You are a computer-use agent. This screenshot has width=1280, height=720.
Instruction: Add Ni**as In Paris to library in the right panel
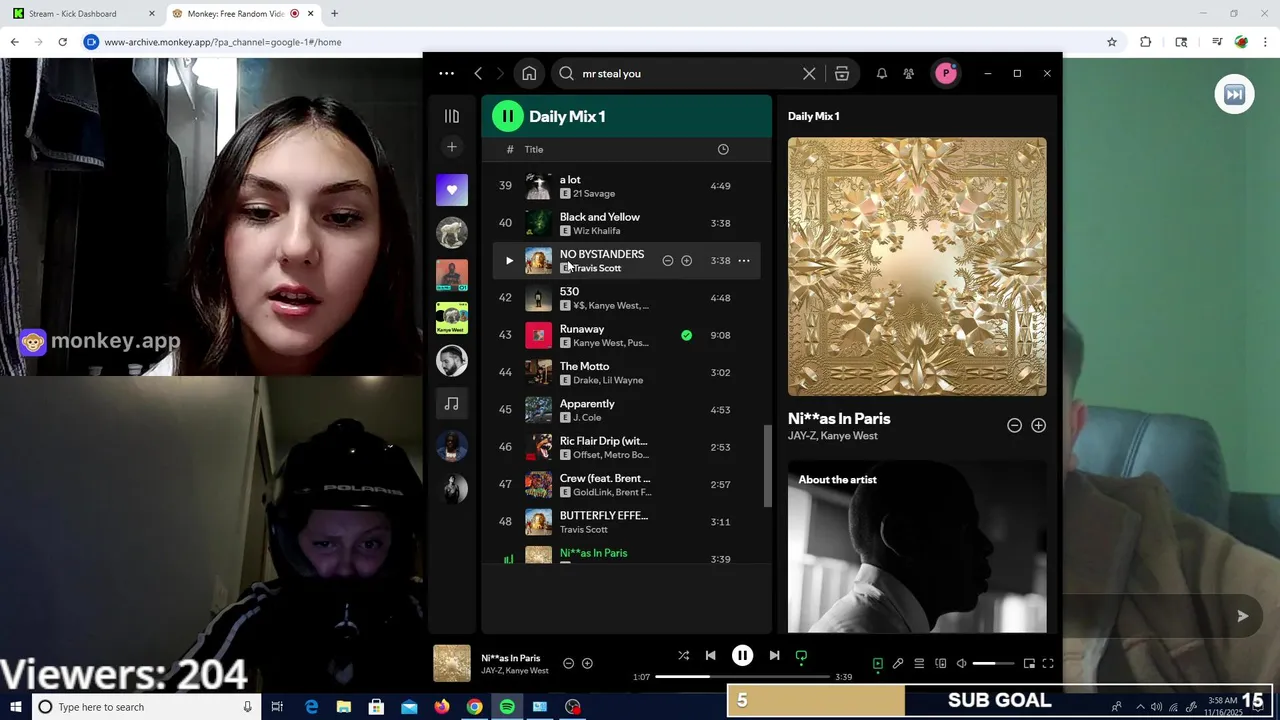click(1039, 425)
